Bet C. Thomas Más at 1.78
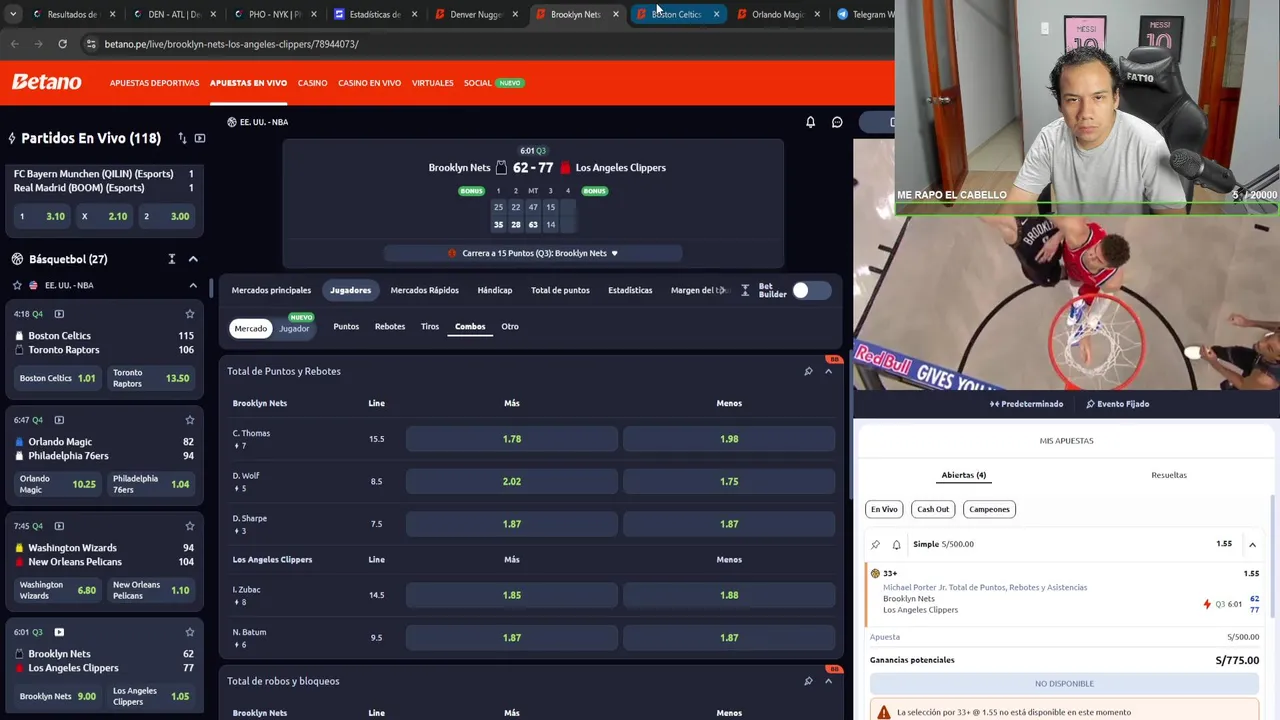This screenshot has width=1280, height=720. [x=512, y=439]
